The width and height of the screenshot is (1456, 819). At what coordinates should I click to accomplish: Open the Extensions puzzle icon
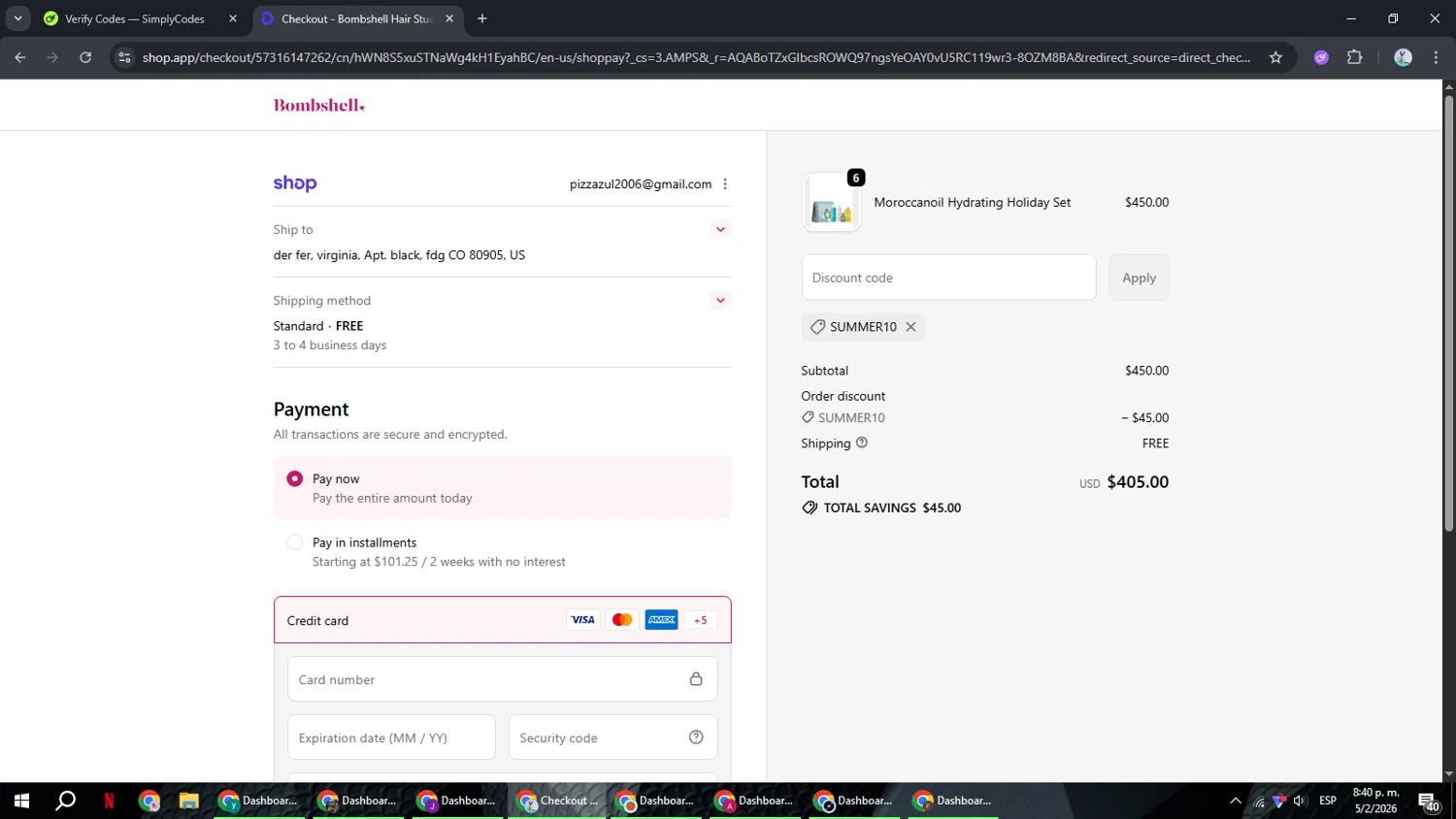1355,57
